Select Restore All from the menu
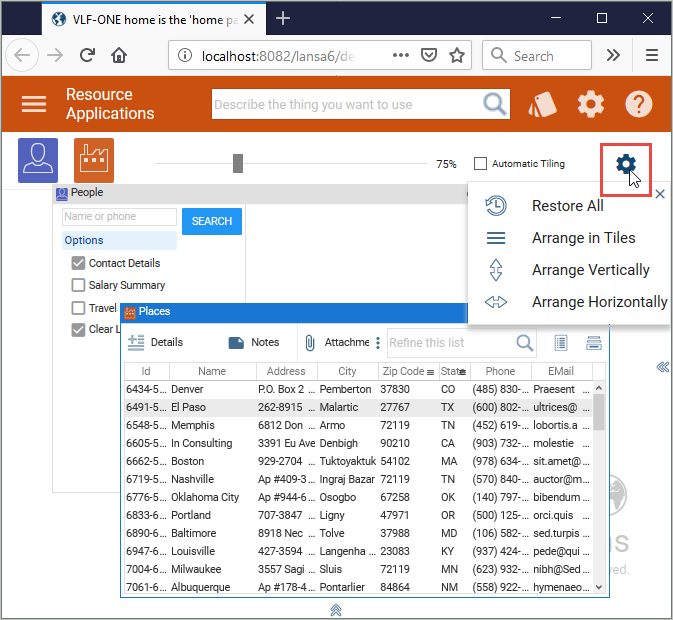This screenshot has height=620, width=673. pos(567,206)
